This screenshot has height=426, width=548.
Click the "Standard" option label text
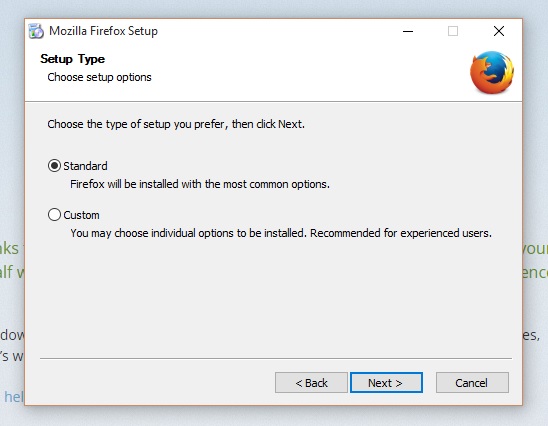[x=85, y=166]
